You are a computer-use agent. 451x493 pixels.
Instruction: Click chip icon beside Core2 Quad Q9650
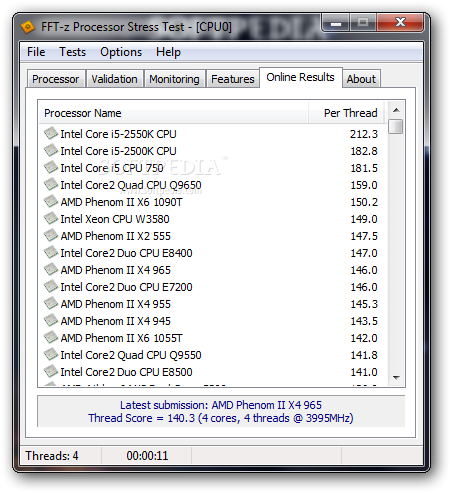tap(51, 184)
